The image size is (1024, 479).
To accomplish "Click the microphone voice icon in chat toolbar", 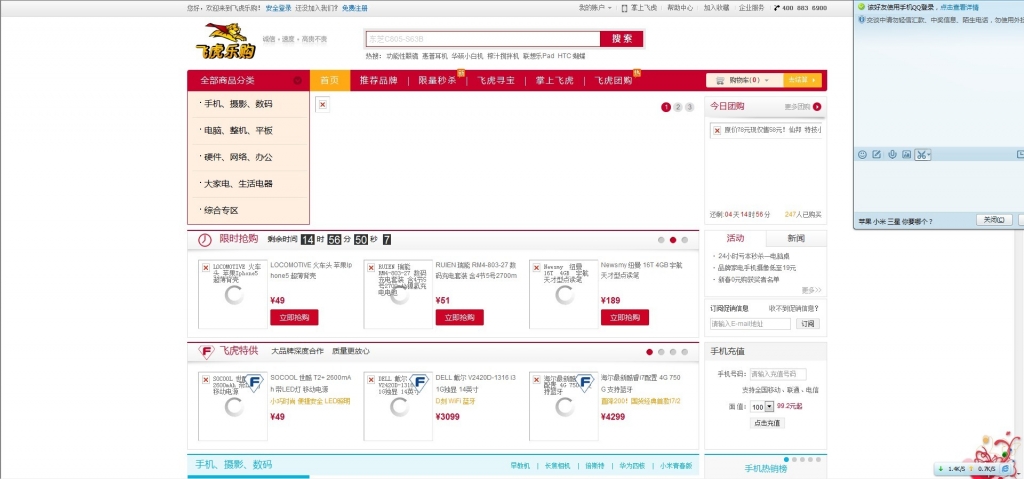I will point(891,154).
